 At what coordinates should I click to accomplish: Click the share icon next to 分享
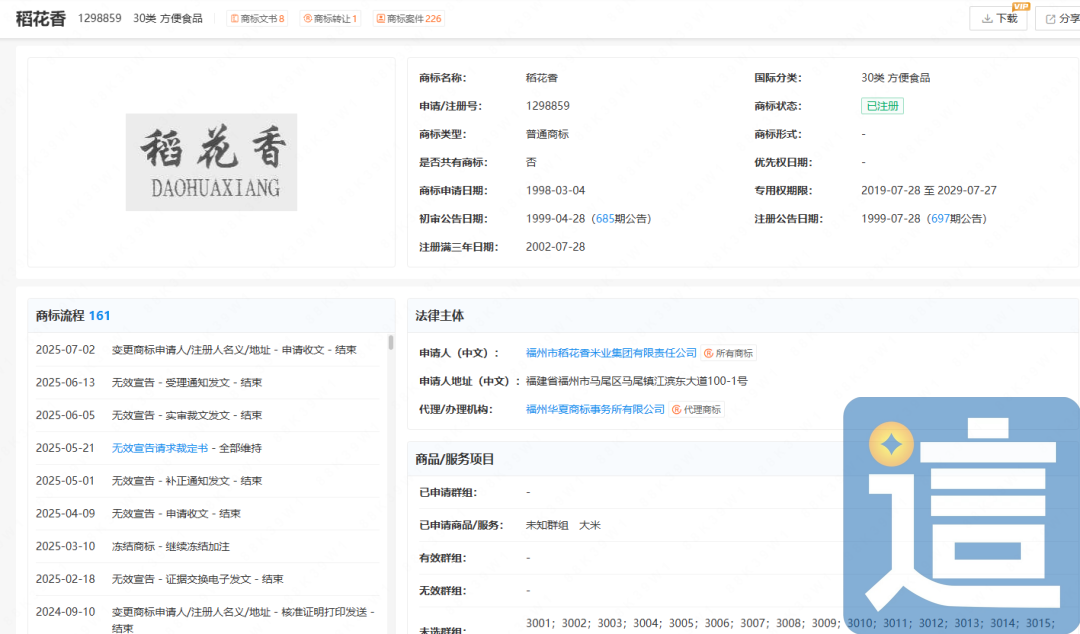tap(1050, 19)
